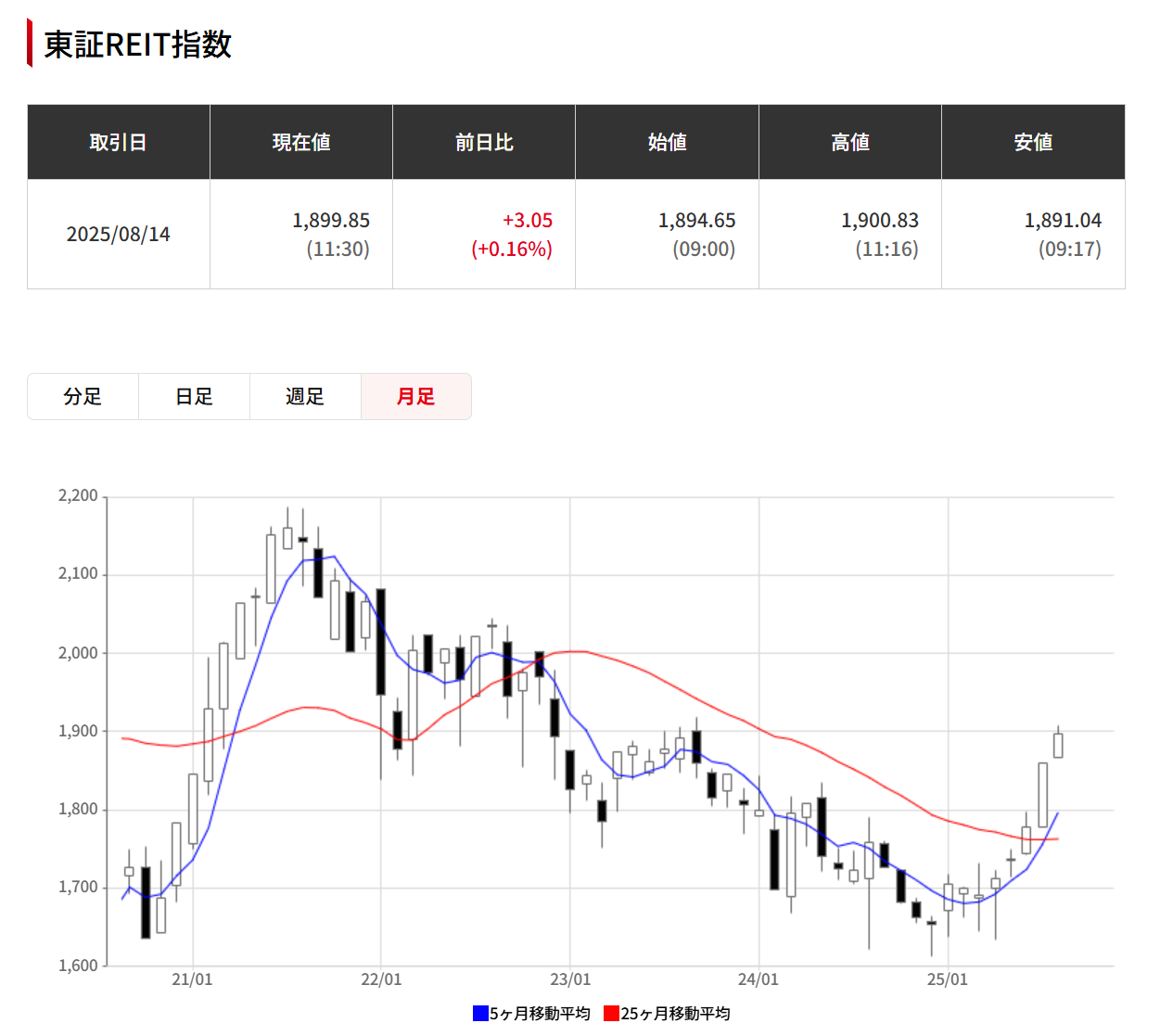This screenshot has width=1160, height=1036.
Task: Click the current value 1,899.85
Action: [x=330, y=220]
